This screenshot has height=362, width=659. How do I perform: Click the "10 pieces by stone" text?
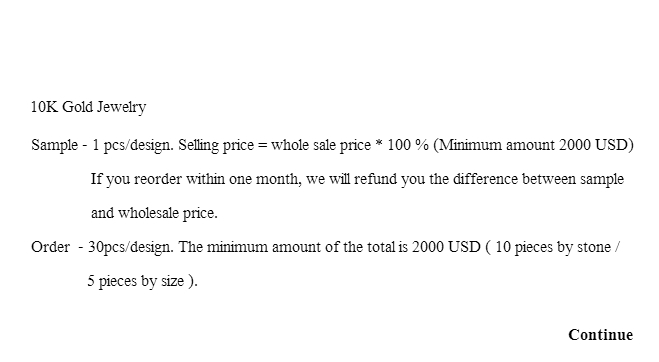553,247
